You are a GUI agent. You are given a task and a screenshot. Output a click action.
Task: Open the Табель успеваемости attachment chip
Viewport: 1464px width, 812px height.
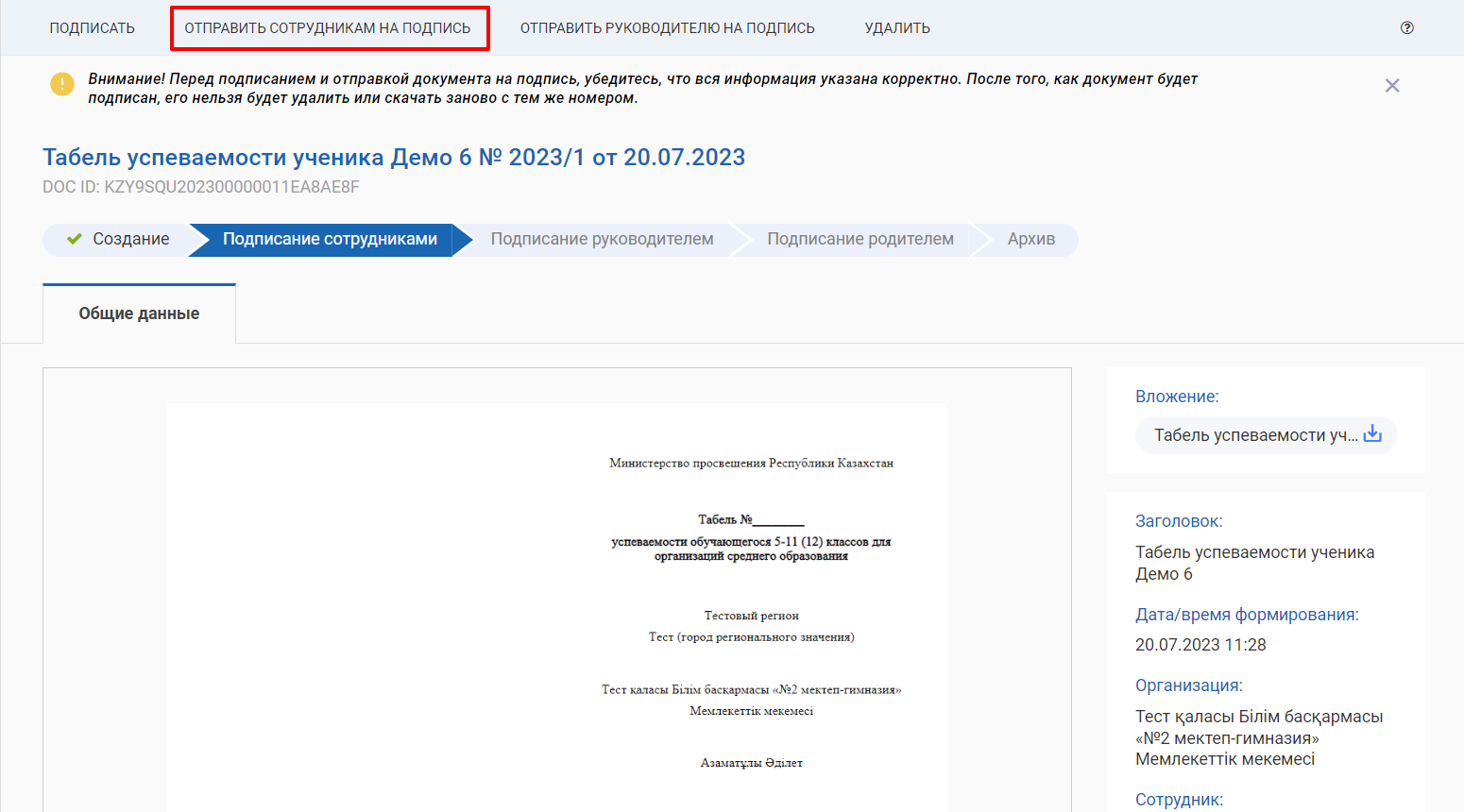tap(1254, 435)
